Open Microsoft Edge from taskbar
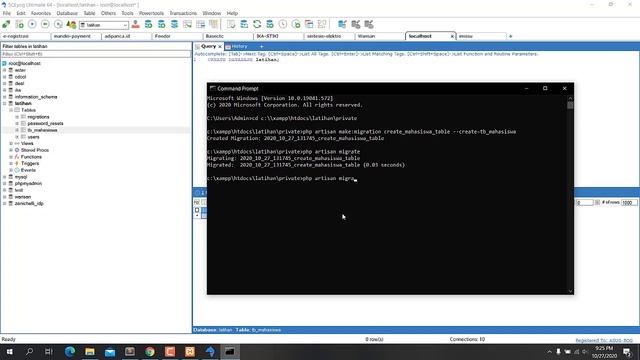 tap(70, 351)
